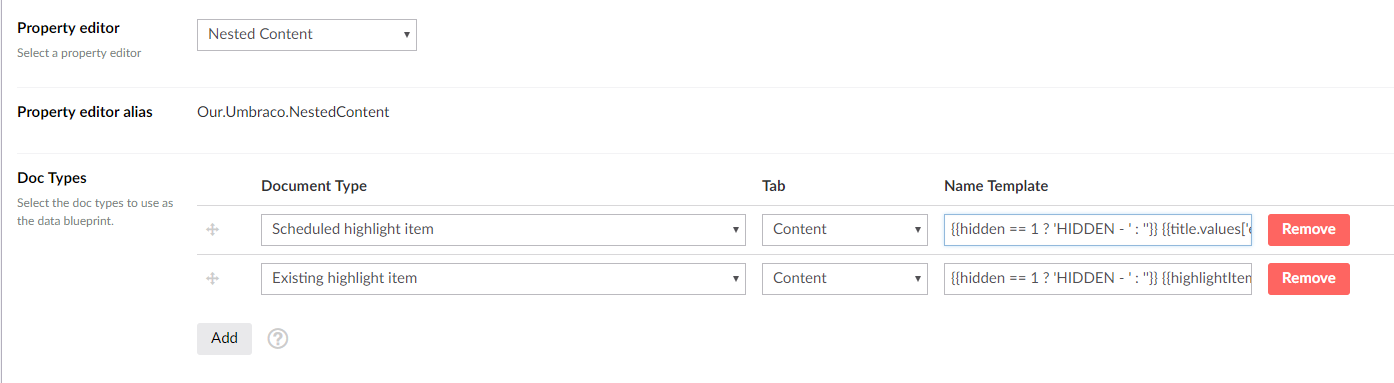
Task: Focus the name template field containing highlightItem
Action: (x=1098, y=278)
